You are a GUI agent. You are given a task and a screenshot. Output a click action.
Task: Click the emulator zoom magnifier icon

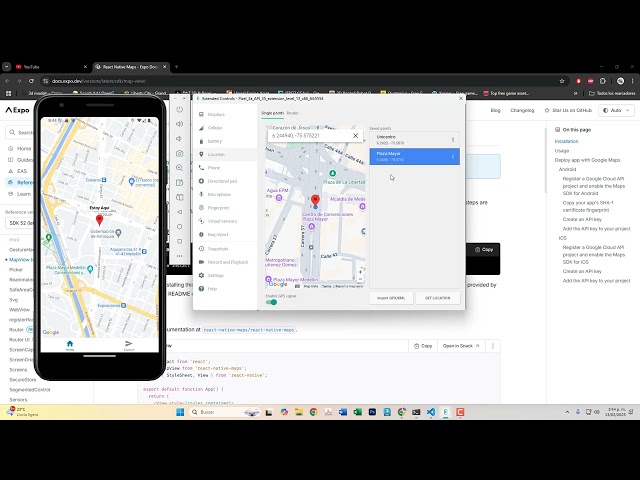180,168
